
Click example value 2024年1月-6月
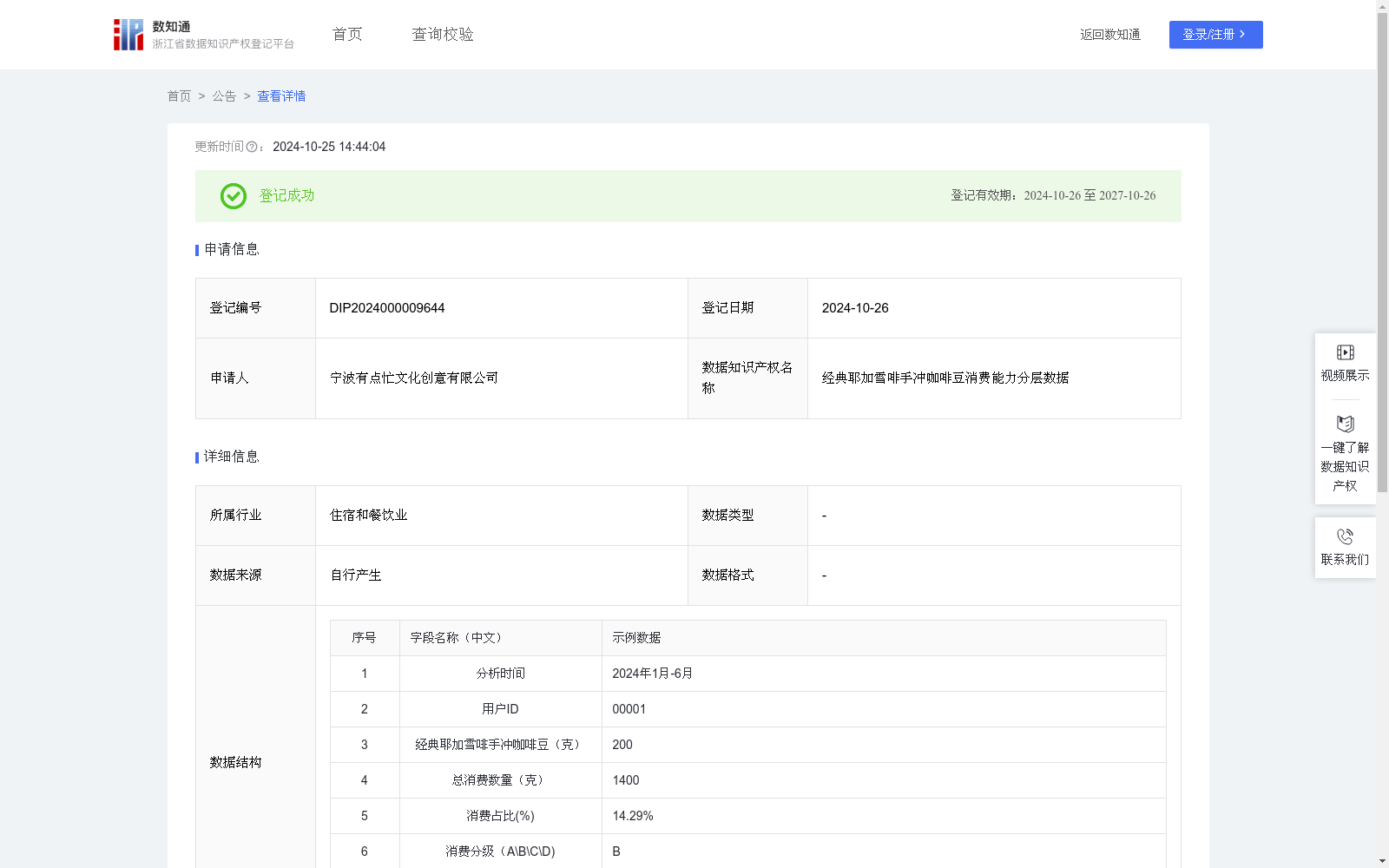tap(652, 674)
